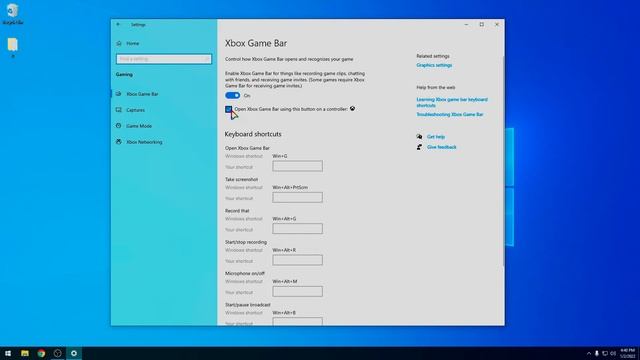Screen dimensions: 640x360
Task: Click the Gaming section heading in sidebar
Action: pyautogui.click(x=124, y=75)
